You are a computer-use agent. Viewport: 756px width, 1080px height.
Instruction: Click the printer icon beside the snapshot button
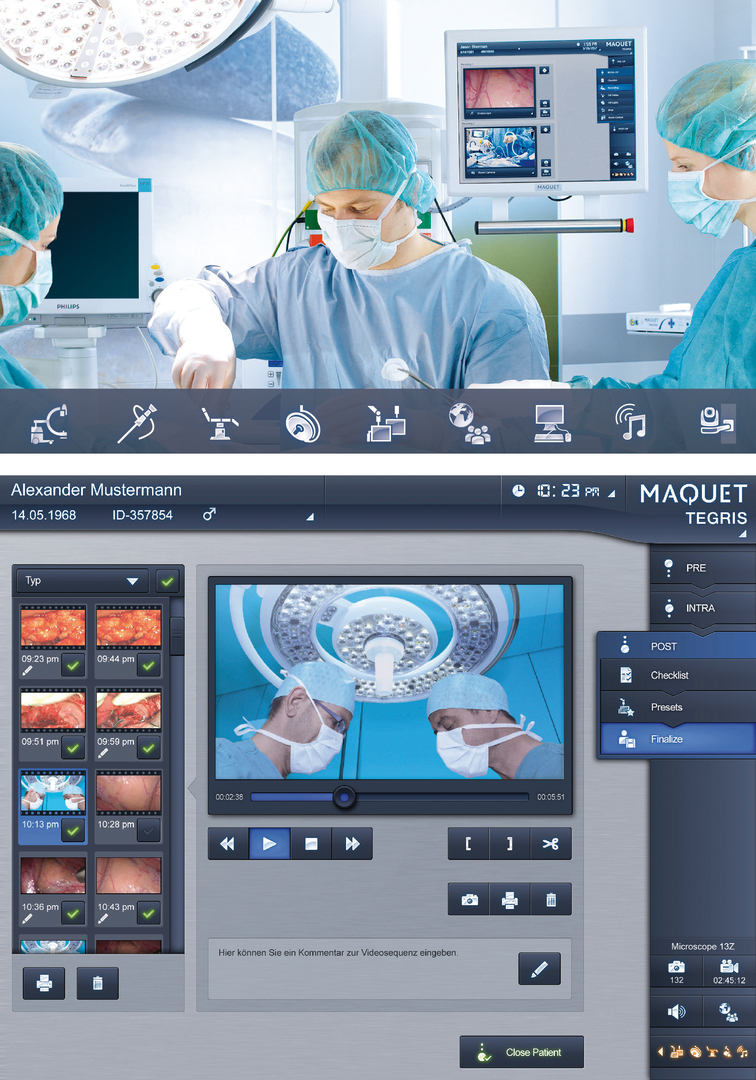(x=509, y=900)
